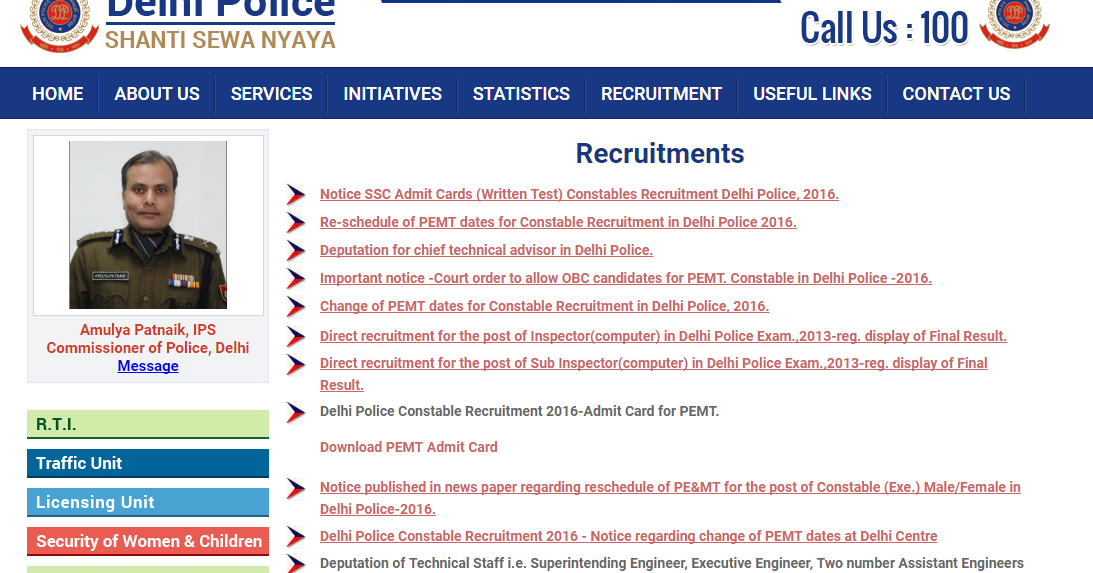
Task: Open the CONTACT US menu
Action: pyautogui.click(x=956, y=94)
